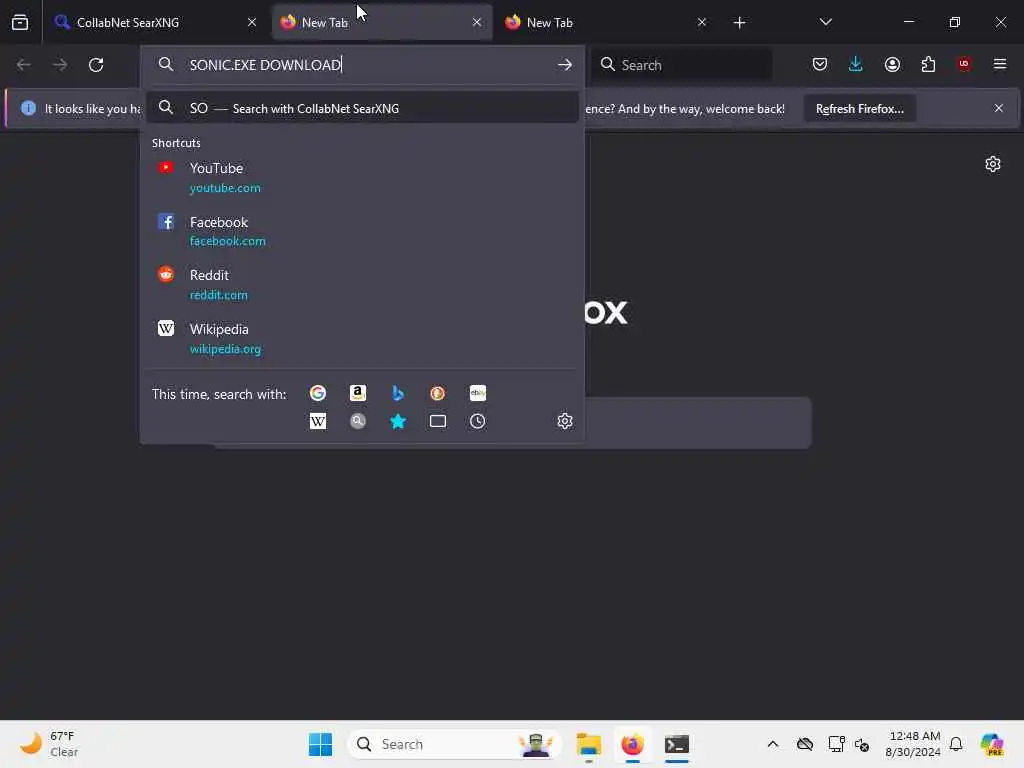
Task: Open the Firefox account menu
Action: coord(892,64)
